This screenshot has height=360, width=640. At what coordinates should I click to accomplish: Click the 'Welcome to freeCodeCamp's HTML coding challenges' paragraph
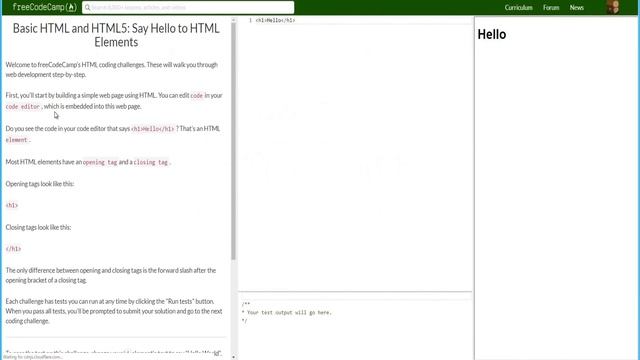pyautogui.click(x=112, y=70)
